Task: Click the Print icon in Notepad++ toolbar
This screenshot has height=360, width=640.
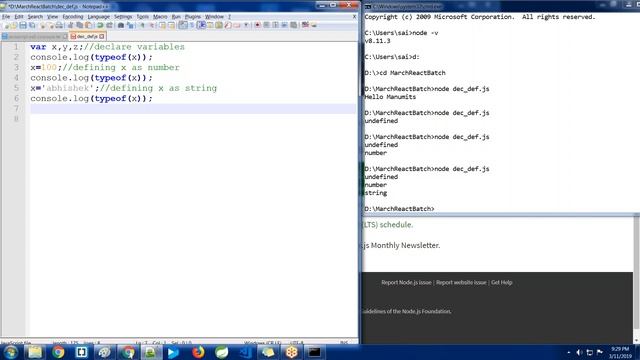Action: 60,25
